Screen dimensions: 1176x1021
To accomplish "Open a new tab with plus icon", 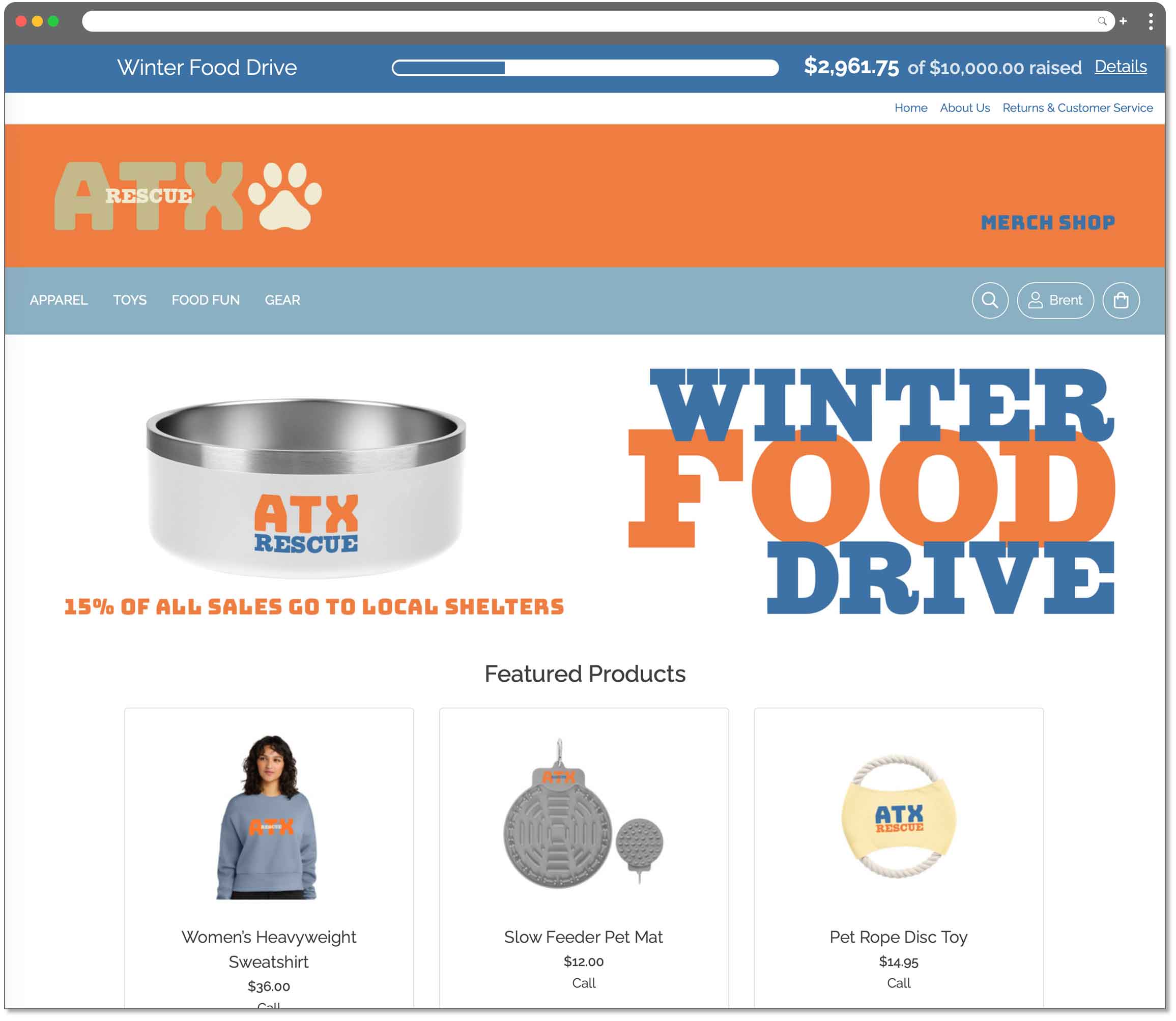I will tap(1123, 21).
